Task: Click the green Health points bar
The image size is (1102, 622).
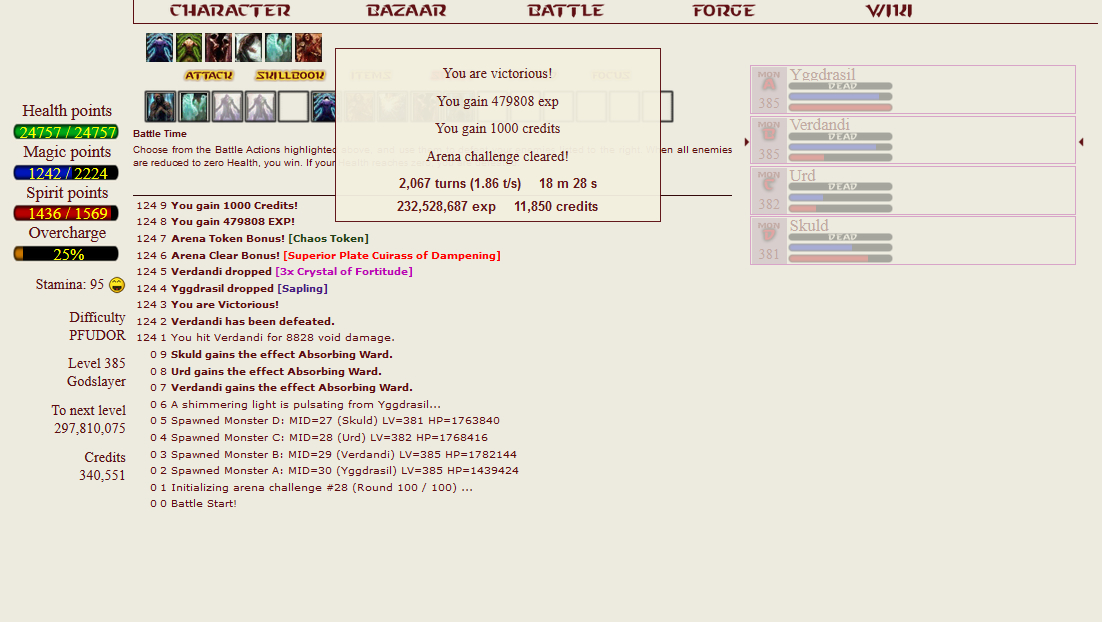Action: [66, 131]
